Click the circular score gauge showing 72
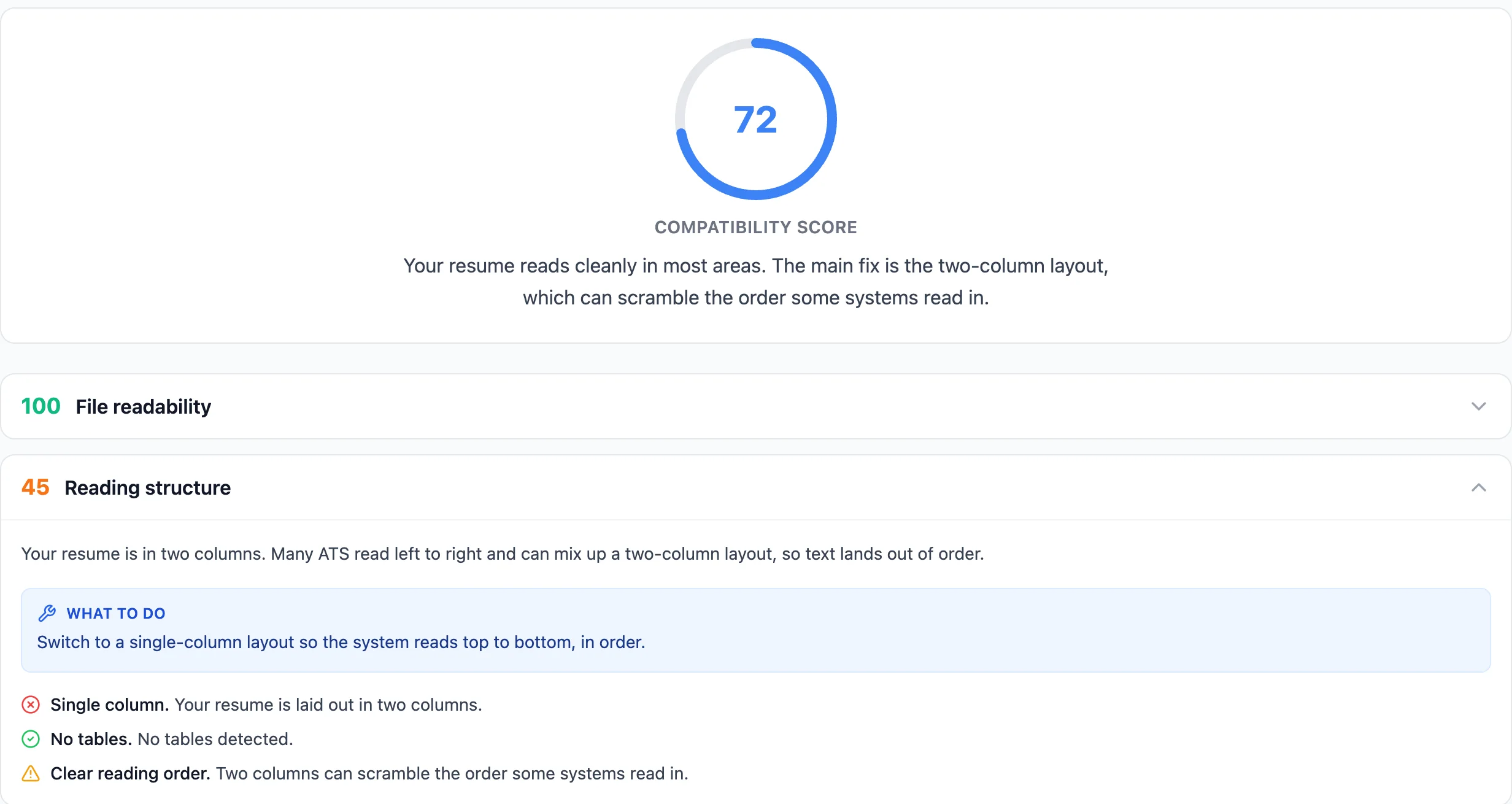Screen dimensions: 1512x804 coord(756,119)
